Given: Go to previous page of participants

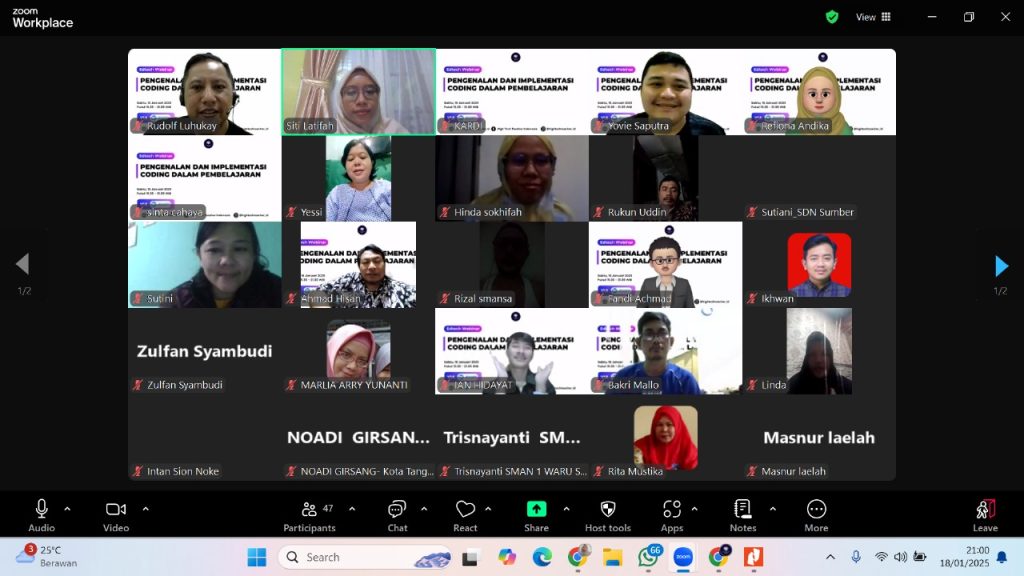Looking at the screenshot, I should (x=22, y=265).
